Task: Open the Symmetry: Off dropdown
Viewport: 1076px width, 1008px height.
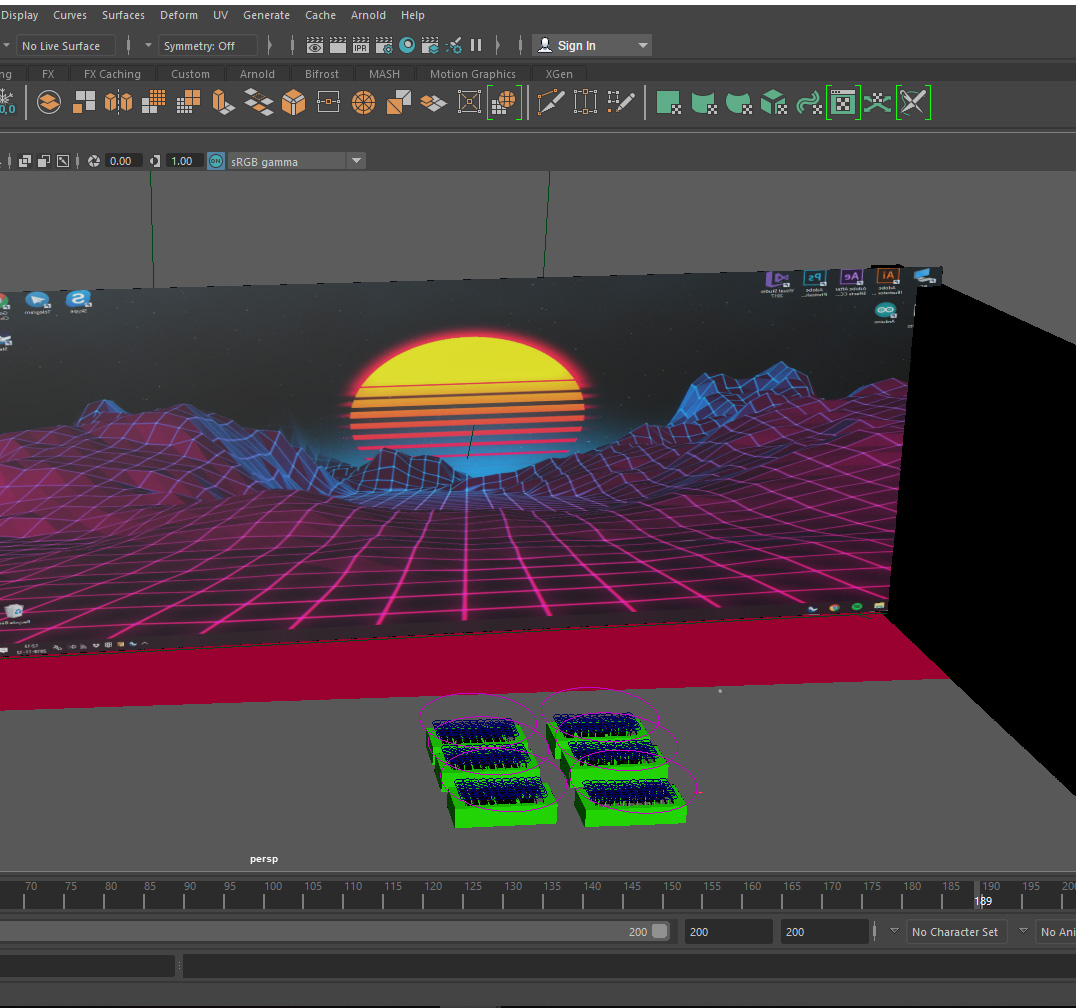Action: pyautogui.click(x=209, y=45)
